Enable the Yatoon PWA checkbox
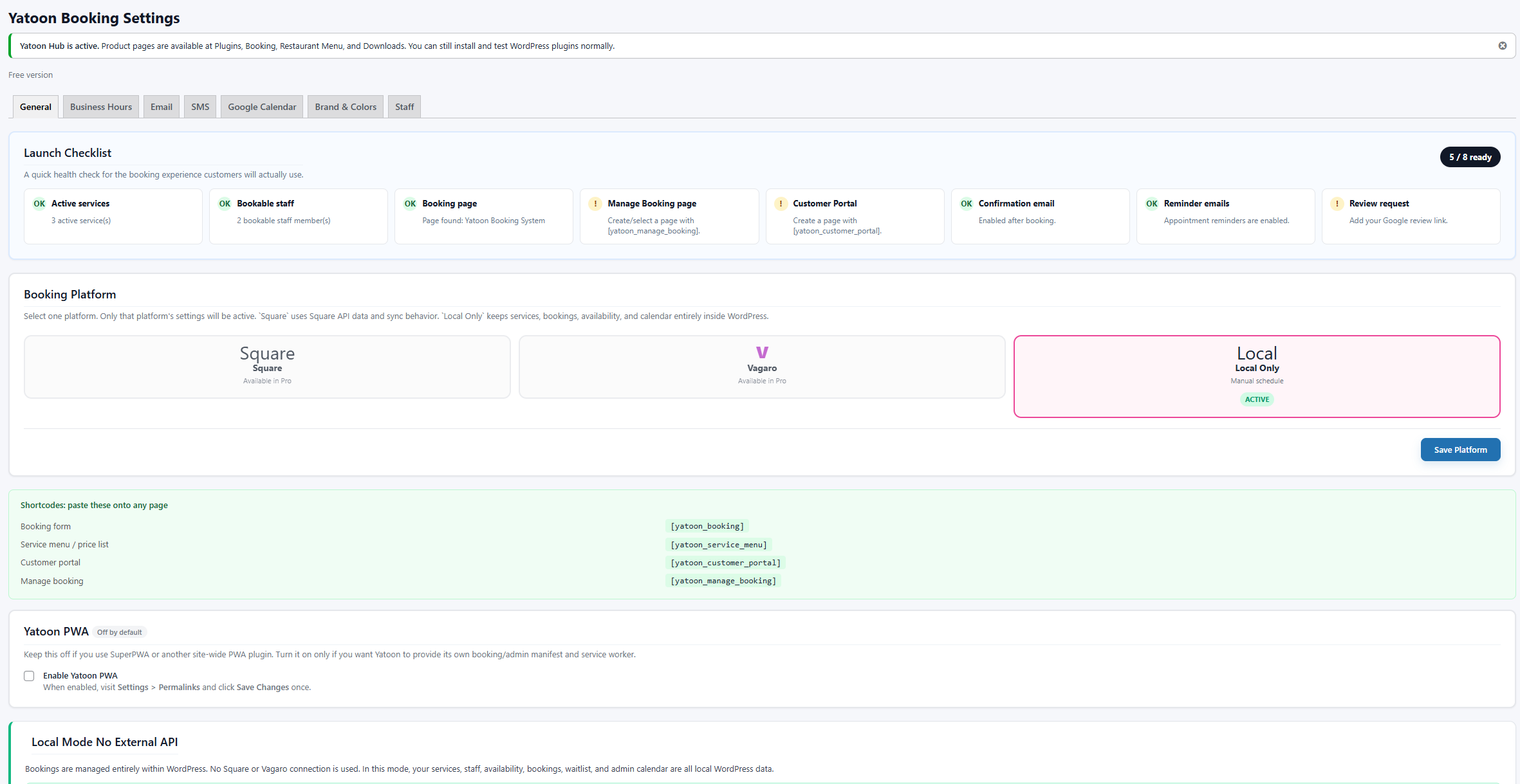This screenshot has height=784, width=1520. pos(29,676)
